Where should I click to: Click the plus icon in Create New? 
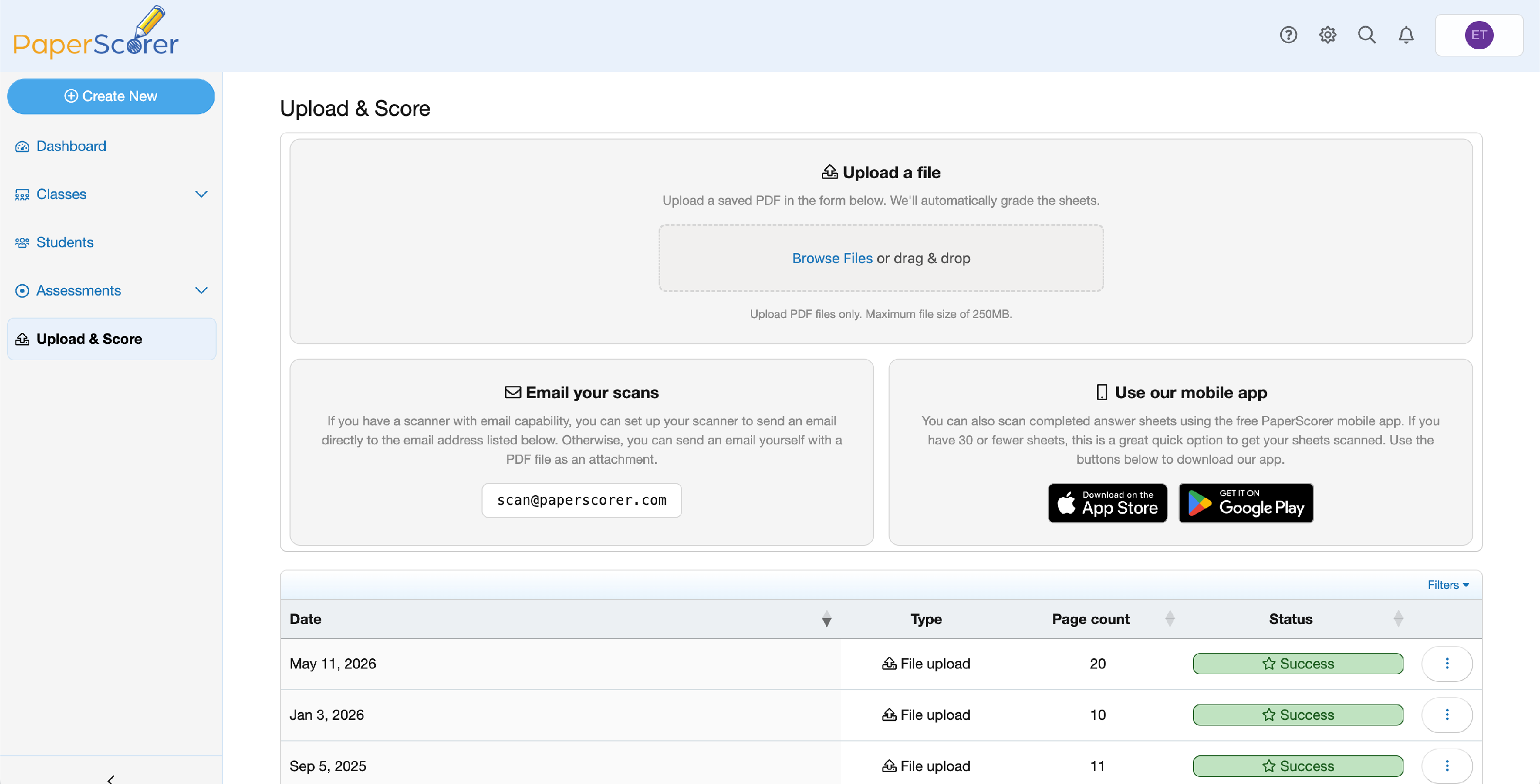point(71,96)
